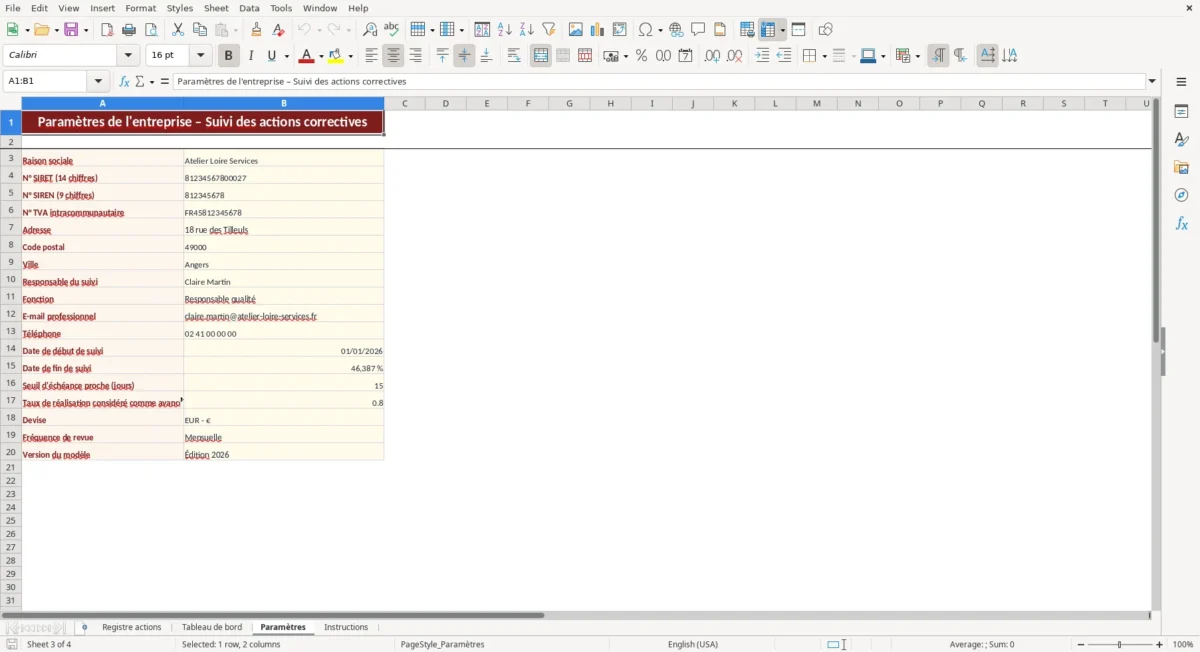Toggle Freeze Rows and Columns
Image resolution: width=1200 pixels, height=652 pixels.
(769, 30)
